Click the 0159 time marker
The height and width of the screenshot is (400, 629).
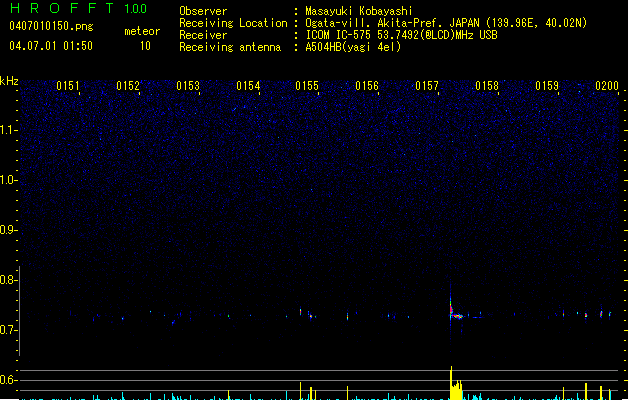(547, 86)
